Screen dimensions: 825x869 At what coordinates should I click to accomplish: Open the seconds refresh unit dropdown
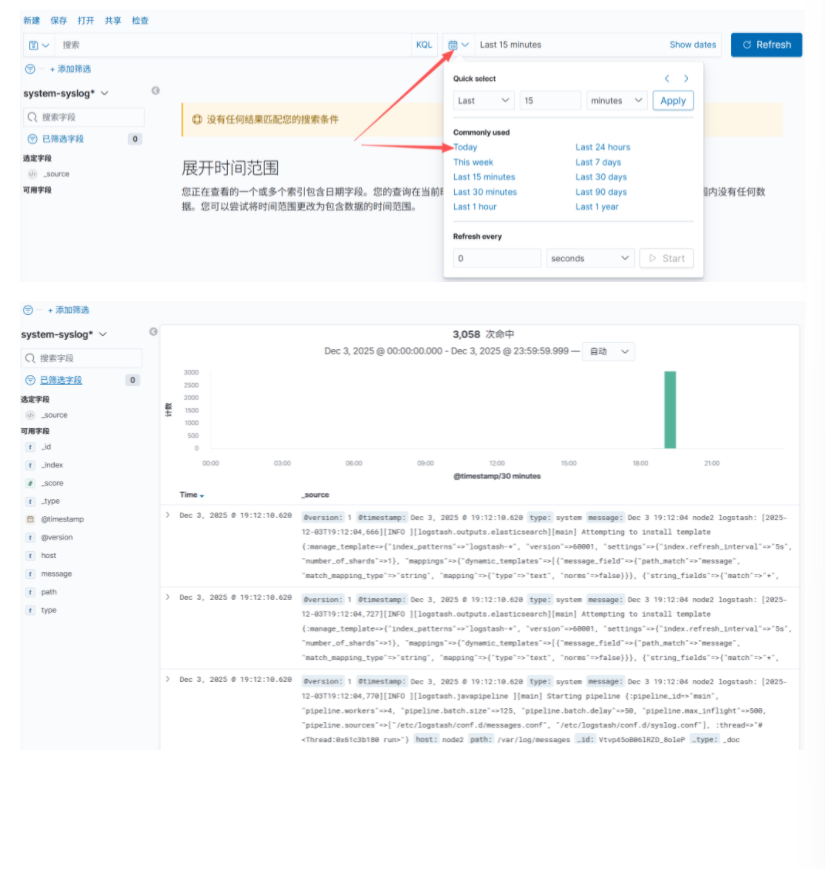pyautogui.click(x=590, y=258)
